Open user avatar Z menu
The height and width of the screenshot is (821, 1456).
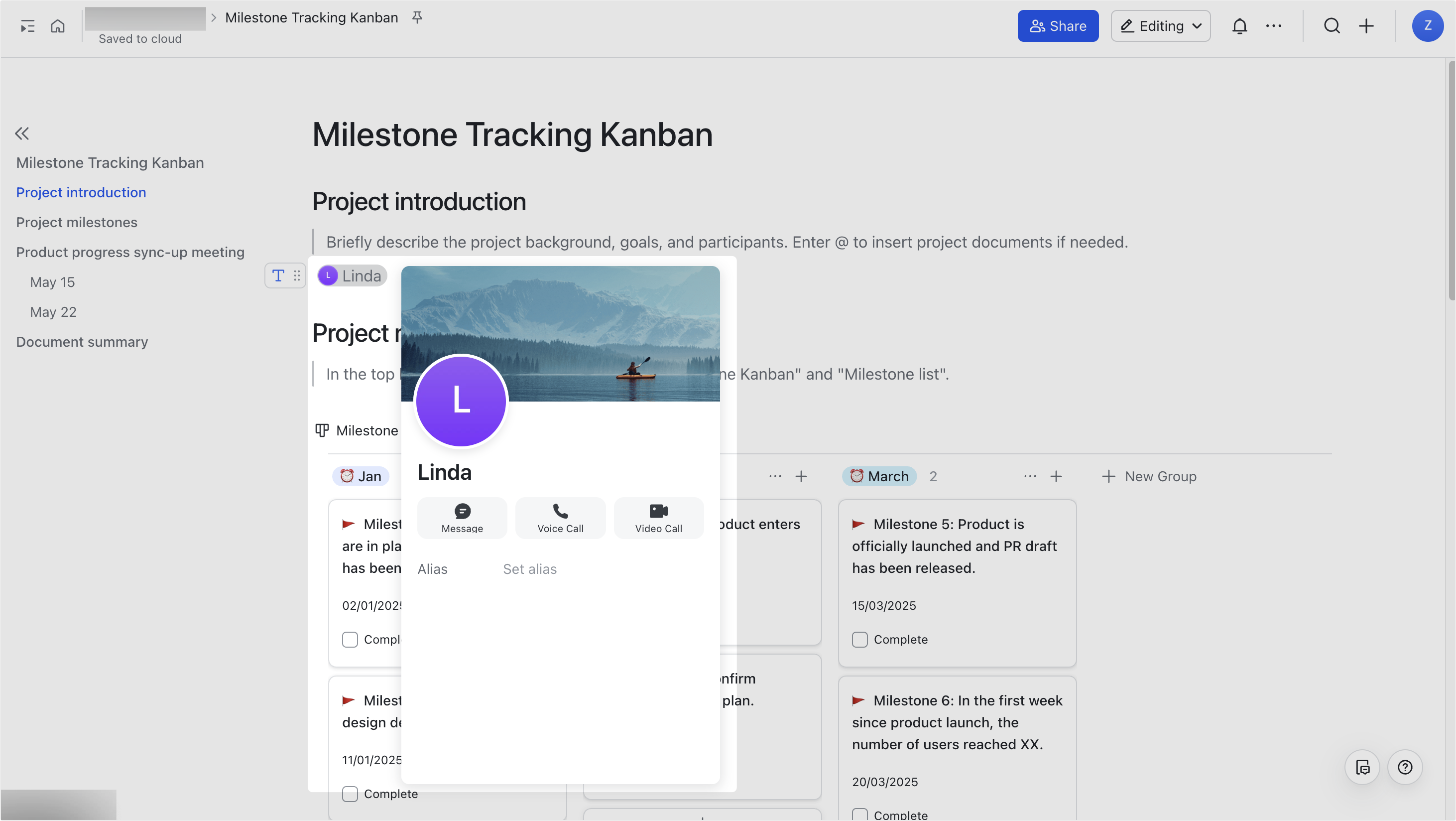click(x=1427, y=26)
